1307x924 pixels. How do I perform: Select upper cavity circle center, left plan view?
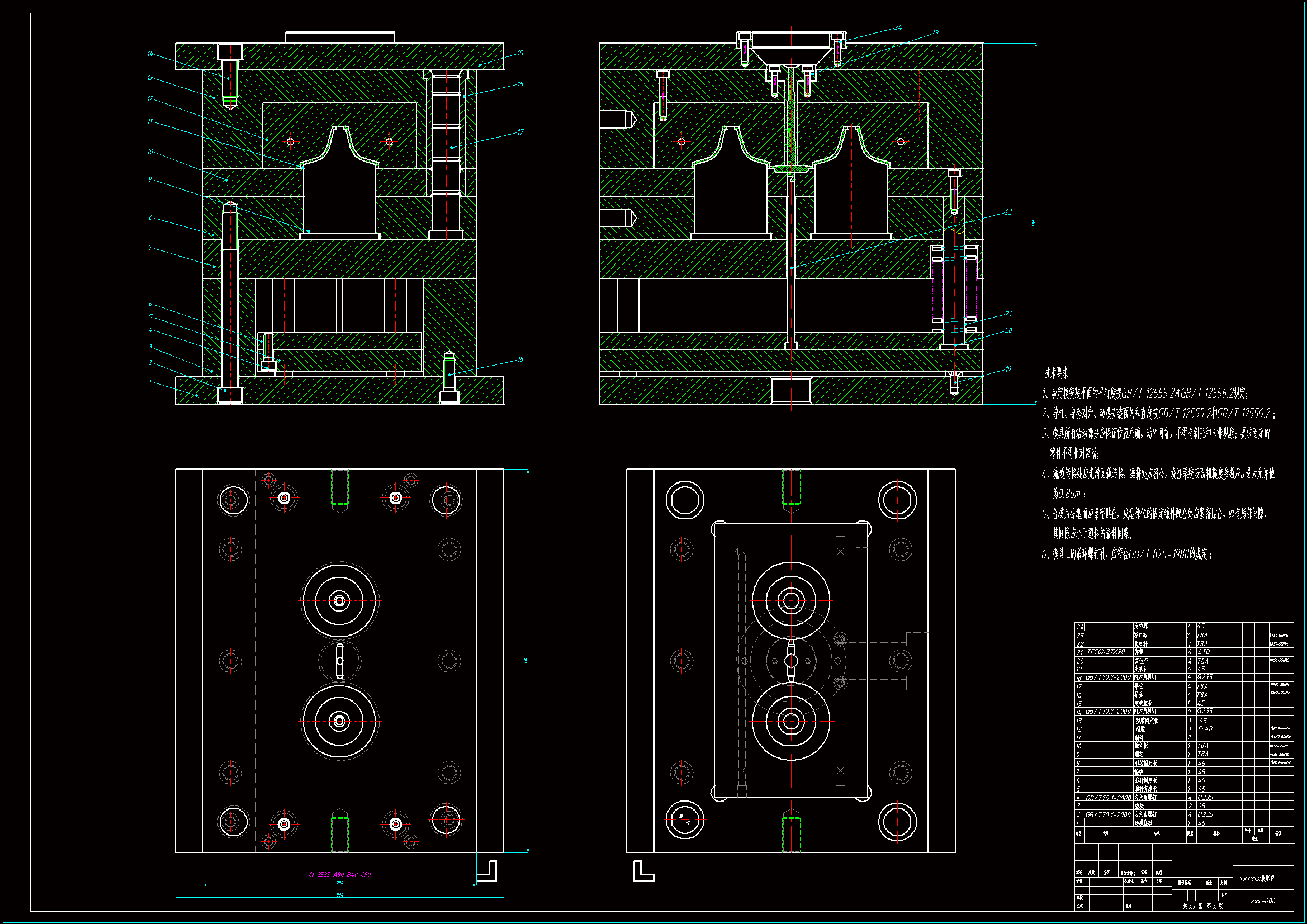[x=340, y=601]
